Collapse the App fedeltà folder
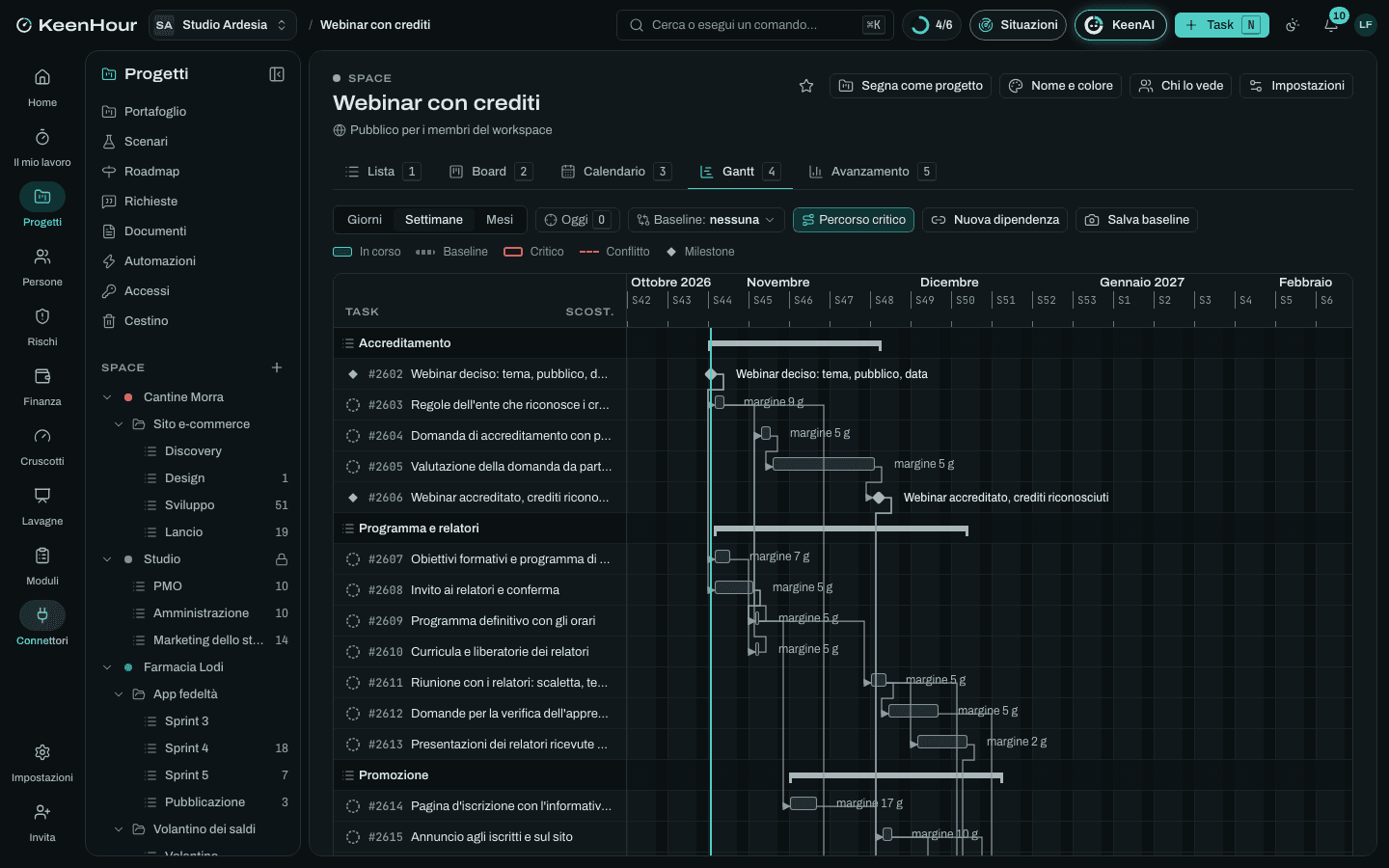The width and height of the screenshot is (1389, 868). [119, 694]
